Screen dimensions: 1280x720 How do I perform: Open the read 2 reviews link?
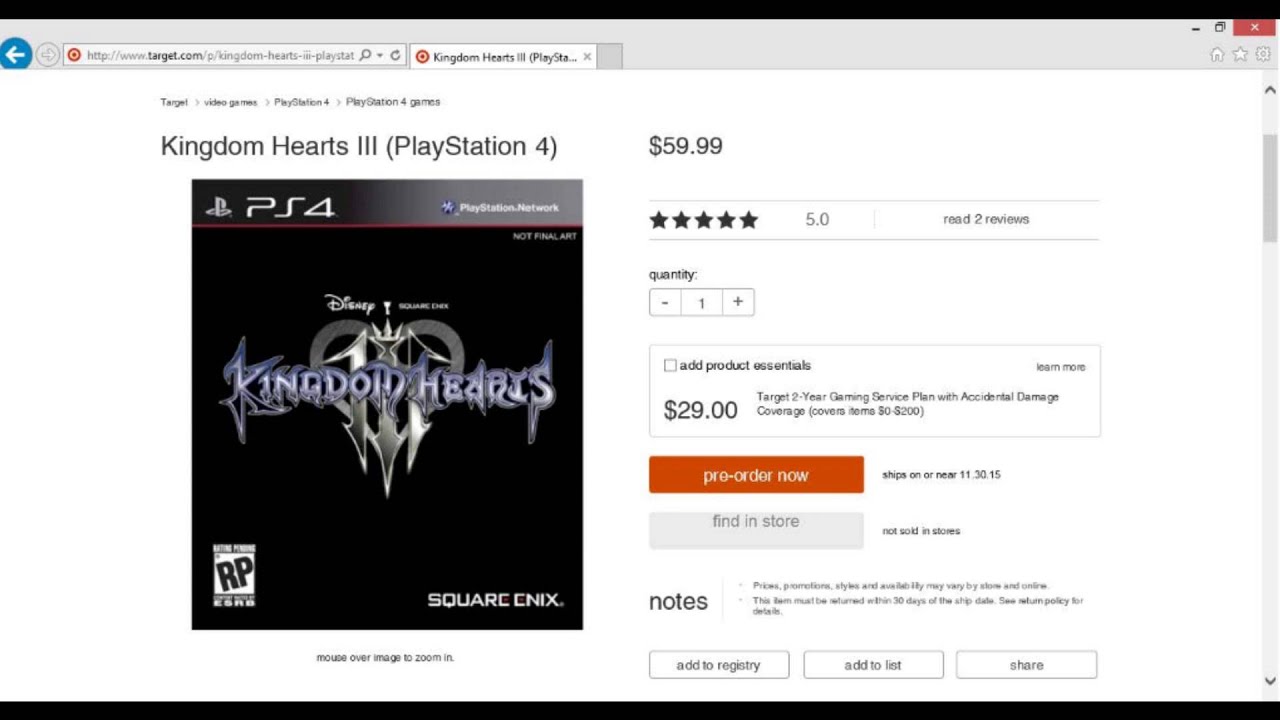coord(985,219)
